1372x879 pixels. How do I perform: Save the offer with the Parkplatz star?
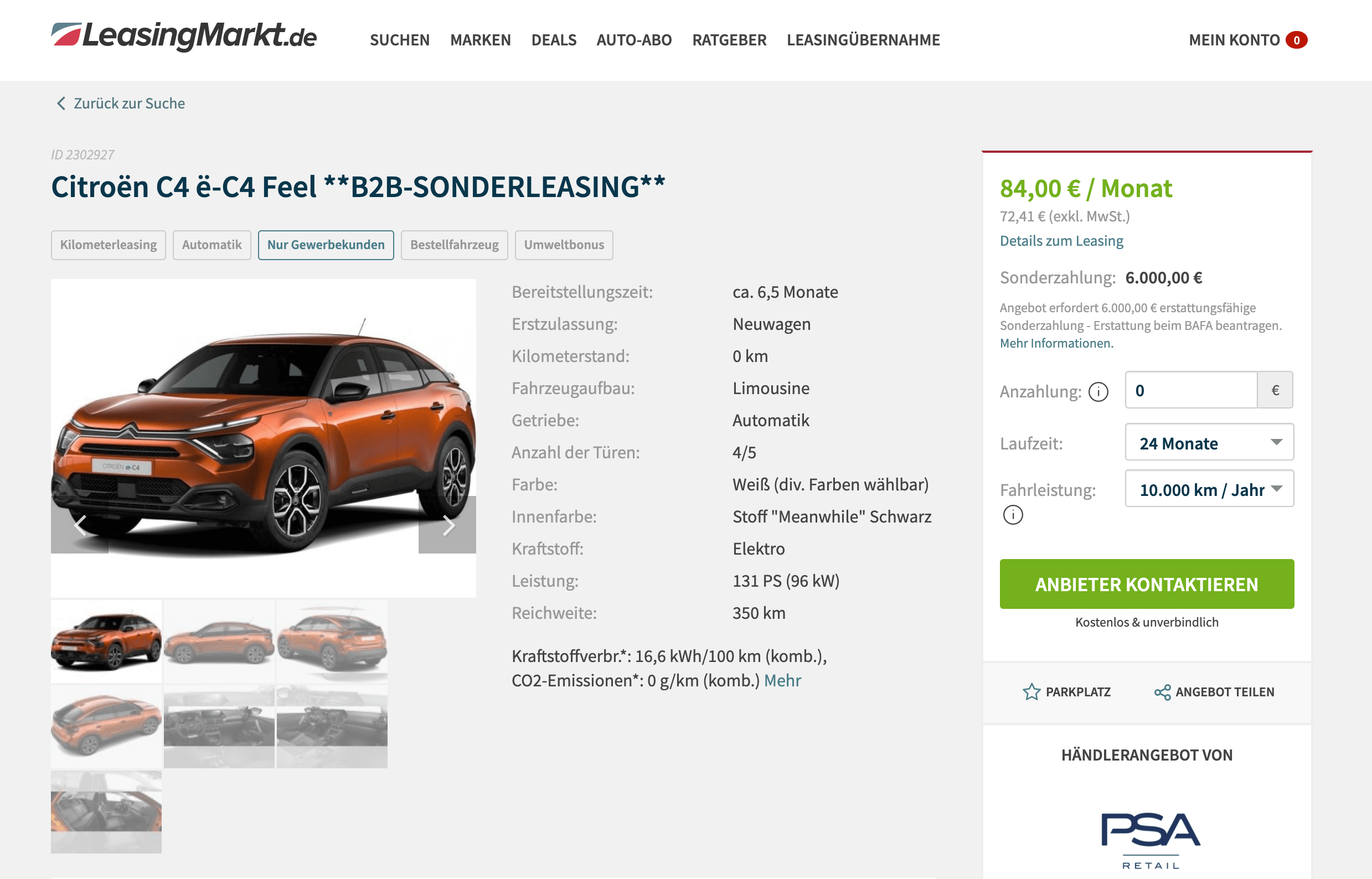click(1031, 692)
